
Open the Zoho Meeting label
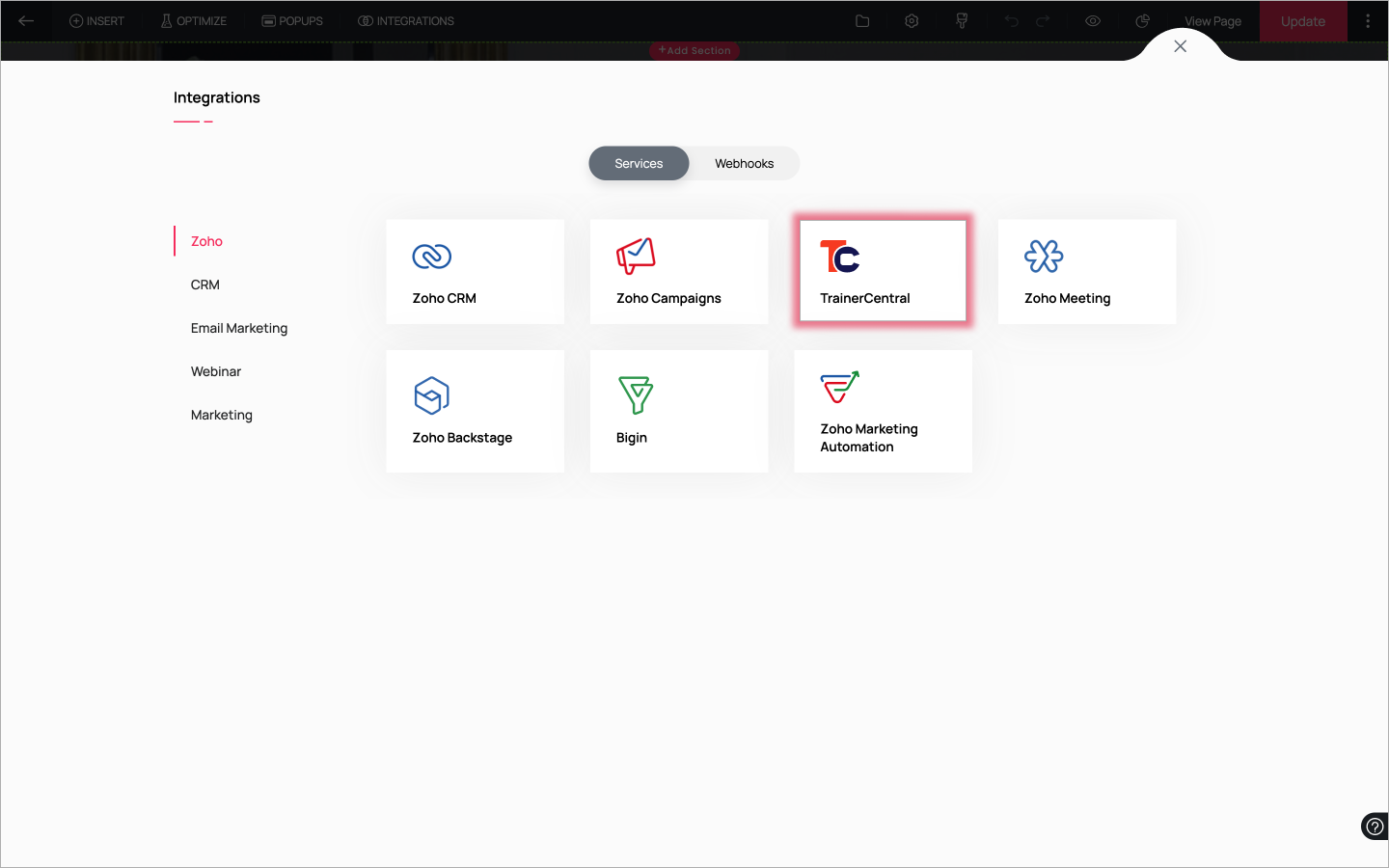(x=1067, y=298)
